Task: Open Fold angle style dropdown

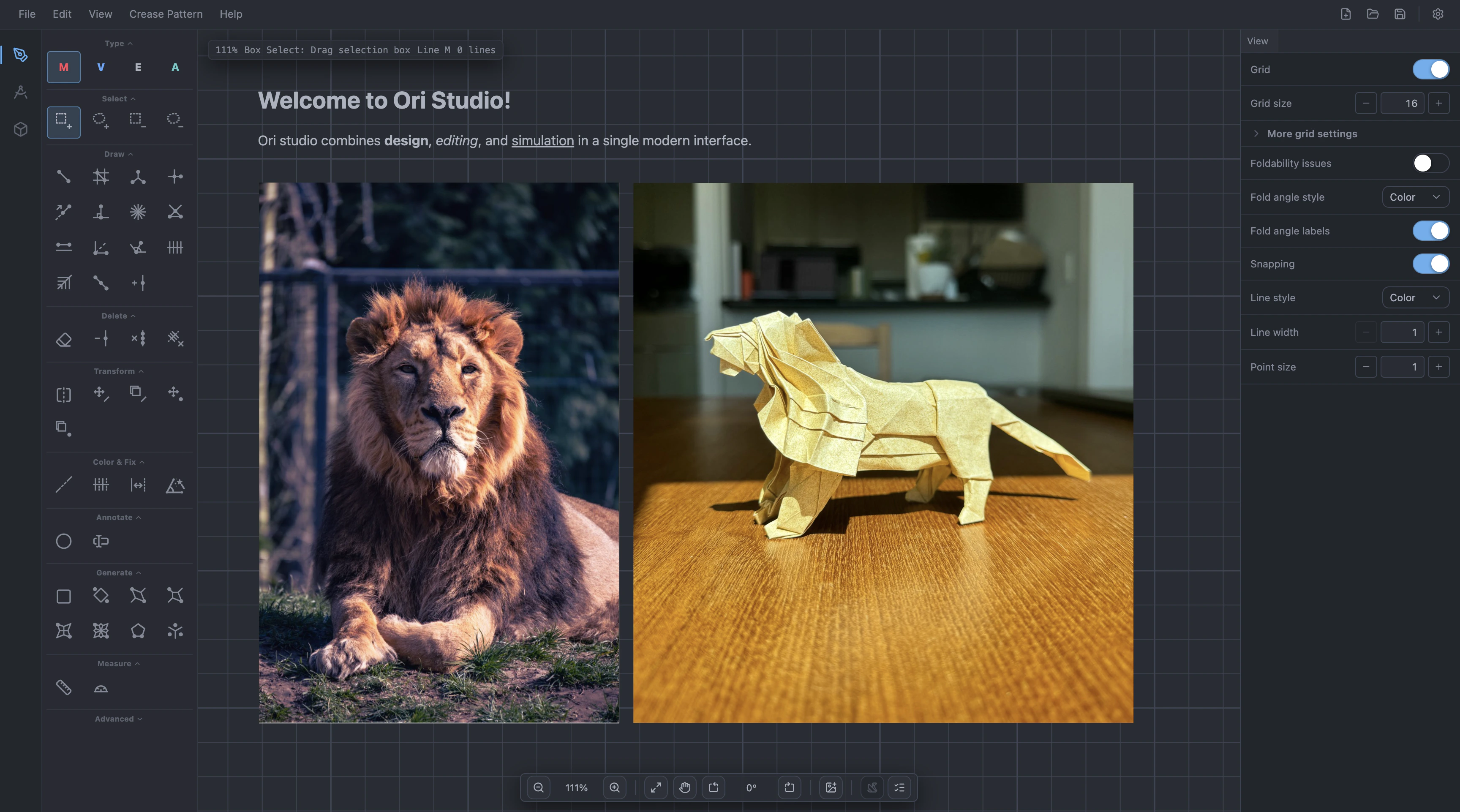Action: point(1416,197)
